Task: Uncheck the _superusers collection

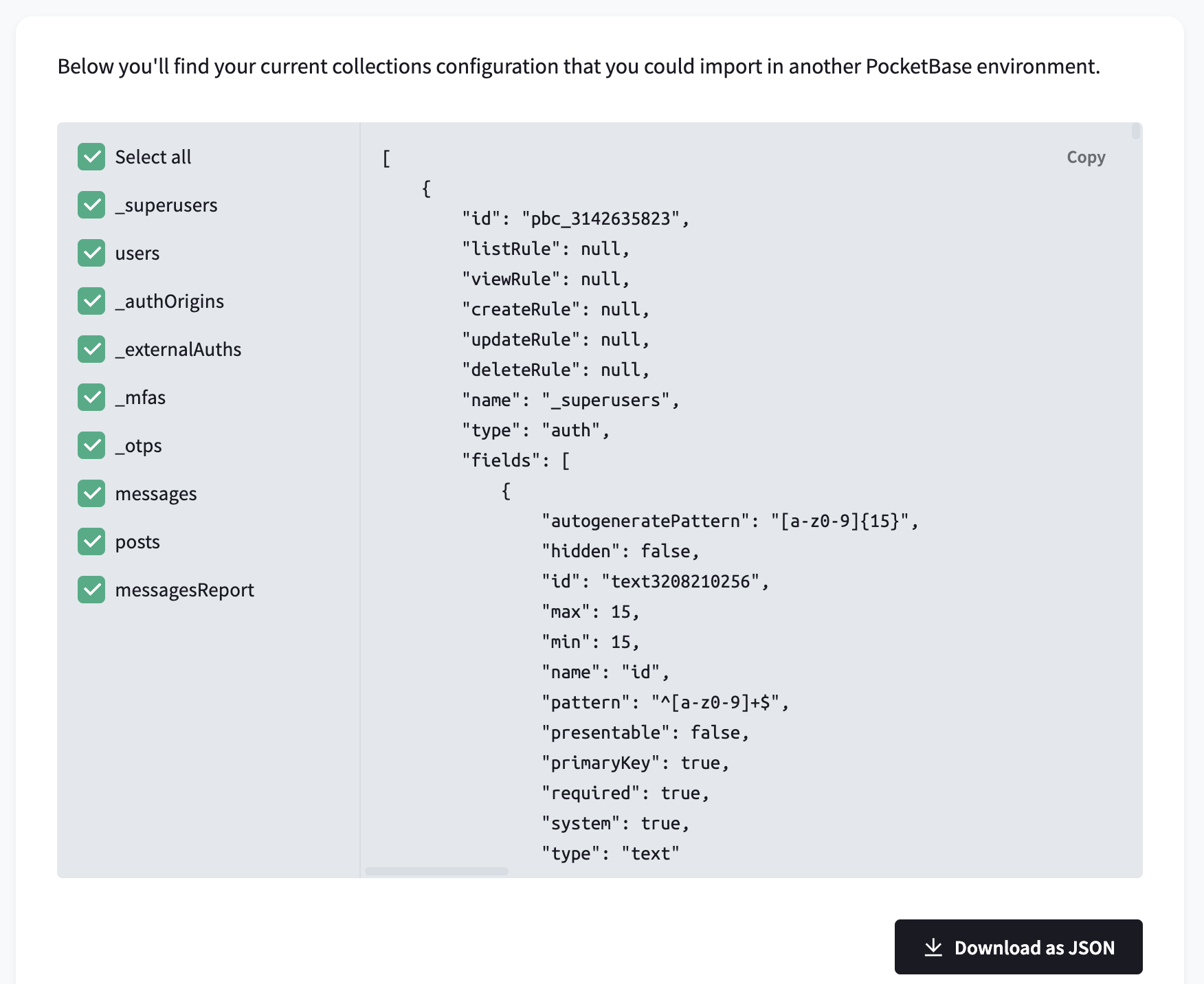Action: point(91,205)
